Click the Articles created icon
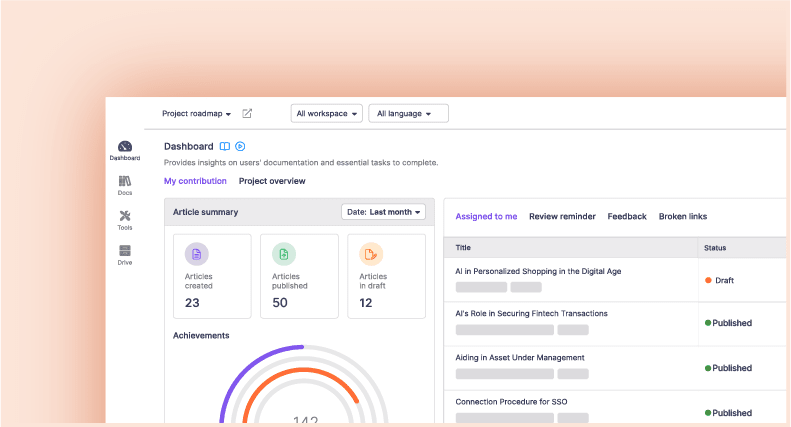791x427 pixels. pyautogui.click(x=196, y=254)
